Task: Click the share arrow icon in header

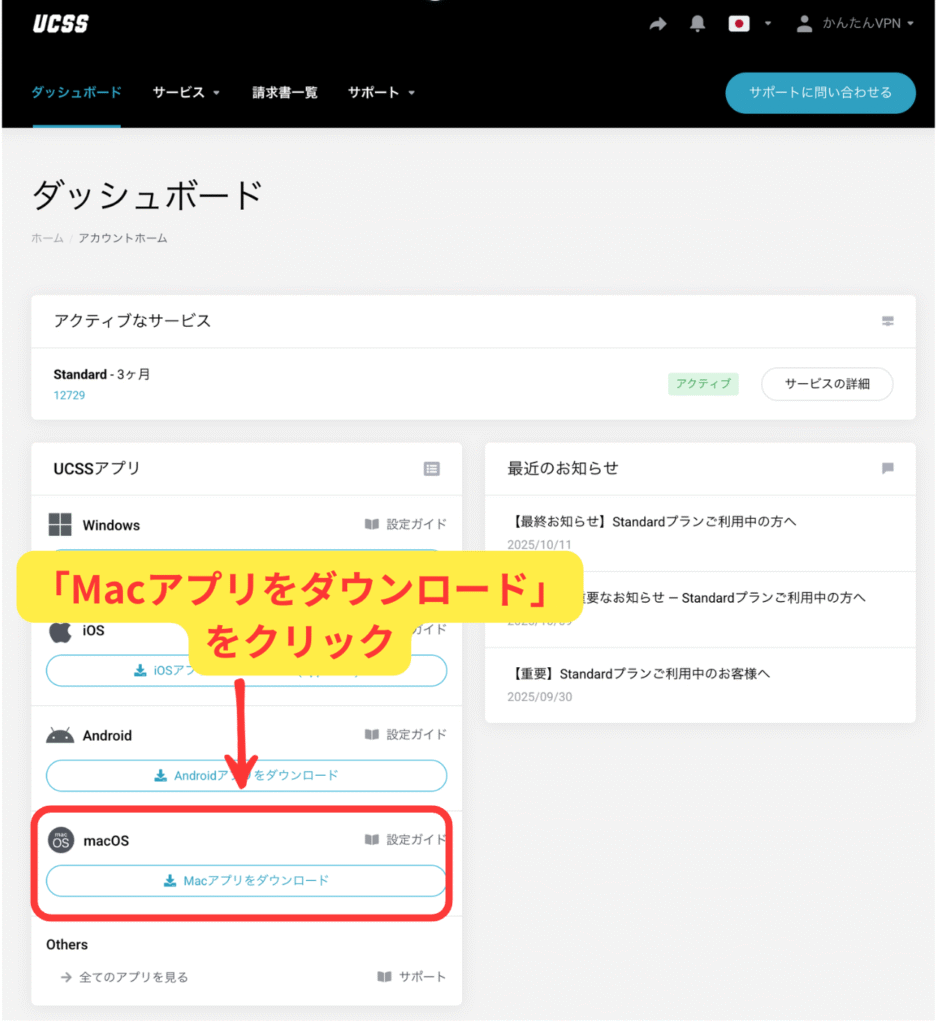Action: [658, 25]
